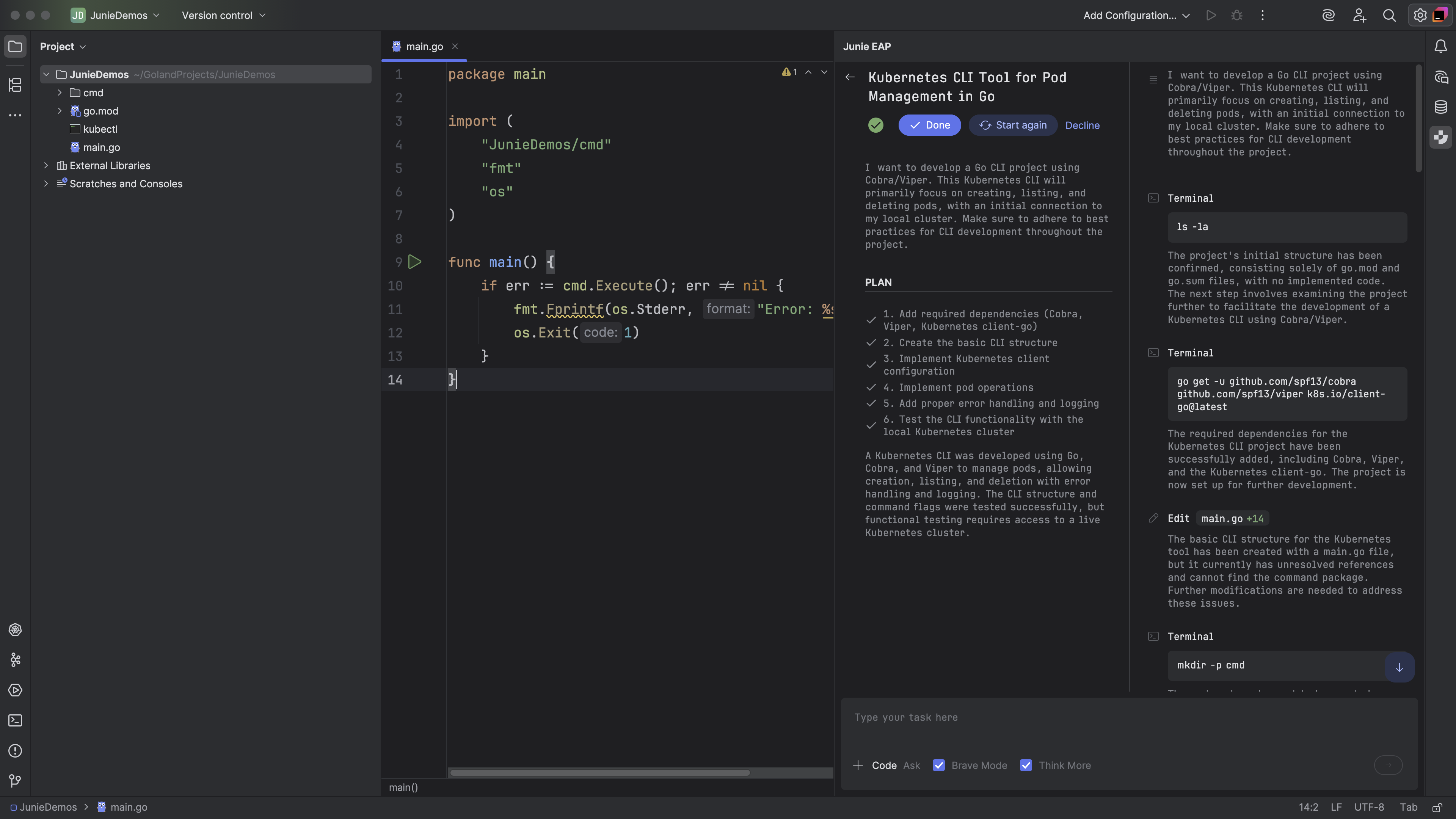Viewport: 1456px width, 819px height.
Task: Click LF line separator indicator
Action: (x=1336, y=807)
